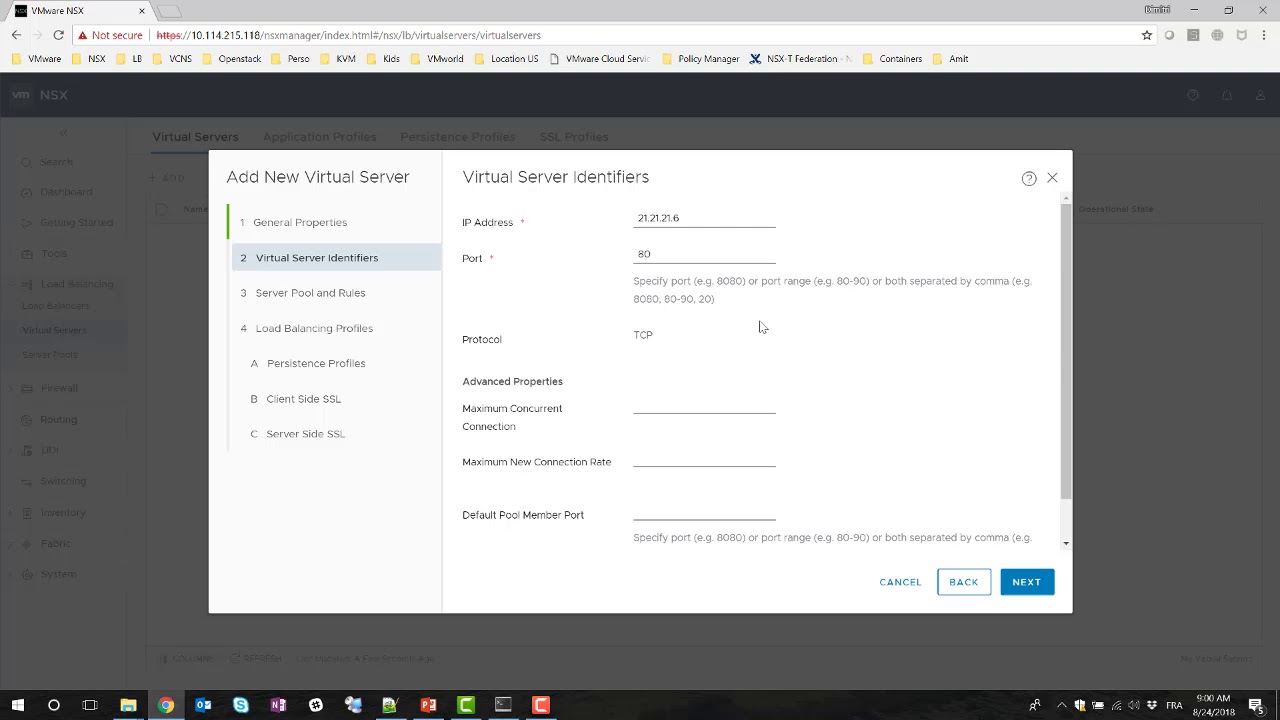Cancel the virtual server wizard
The image size is (1280, 720).
900,582
